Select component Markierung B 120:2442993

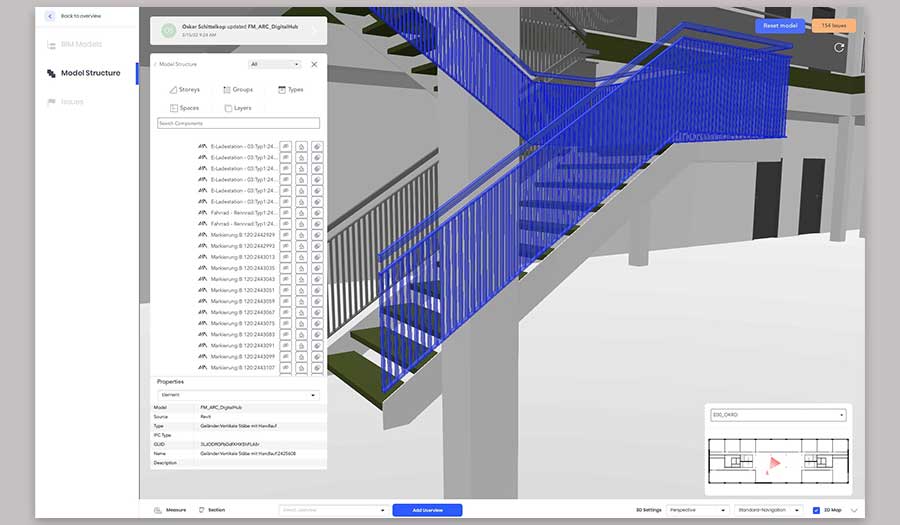242,246
